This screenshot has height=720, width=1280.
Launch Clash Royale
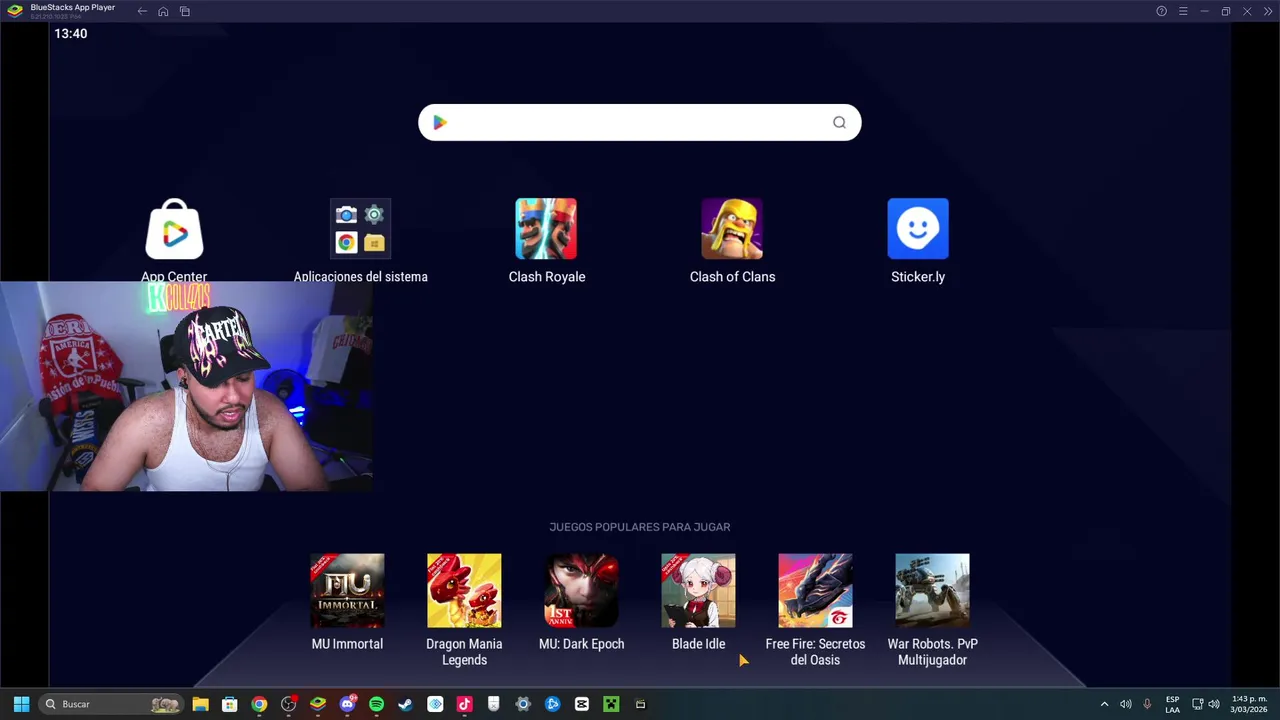coord(546,229)
